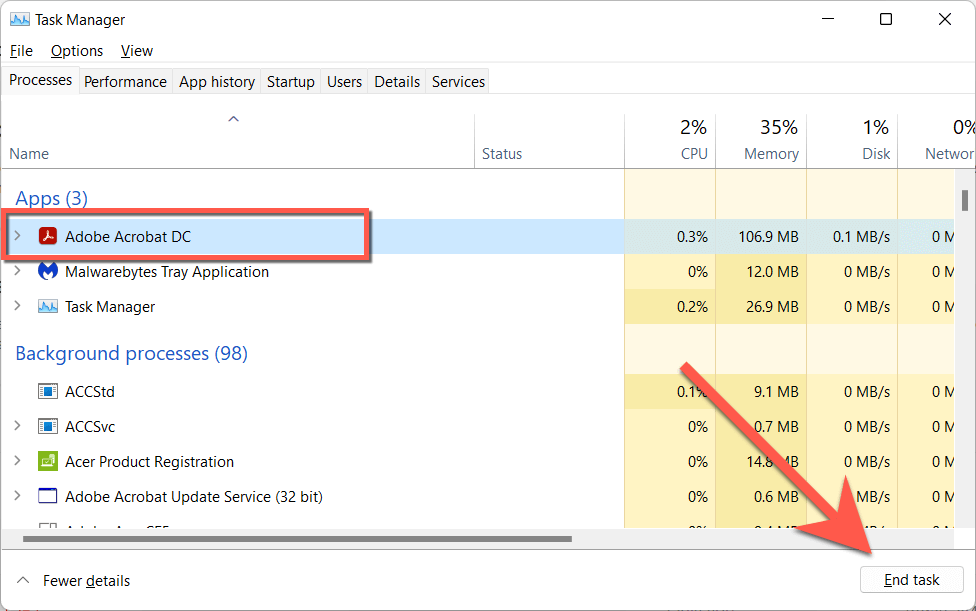Select Adobe Acrobat Update Service (32 bit)
976x611 pixels.
[x=194, y=497]
